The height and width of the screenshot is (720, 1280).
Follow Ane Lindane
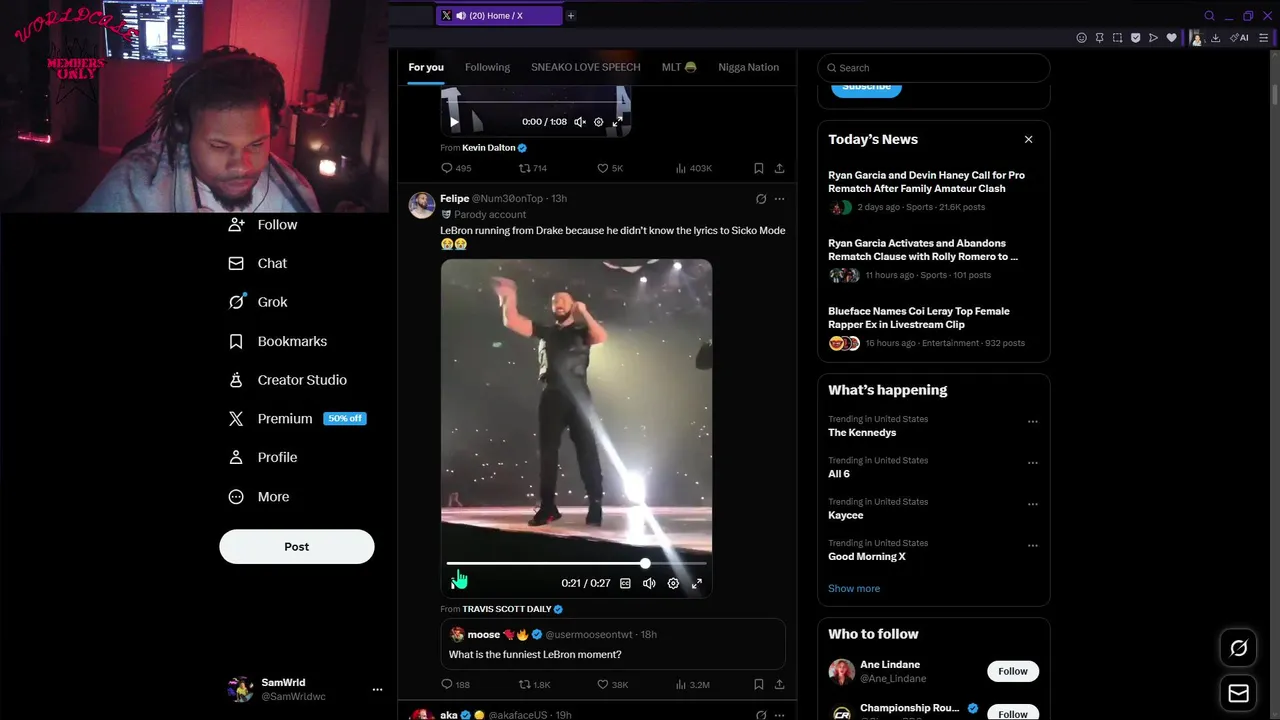(1012, 671)
